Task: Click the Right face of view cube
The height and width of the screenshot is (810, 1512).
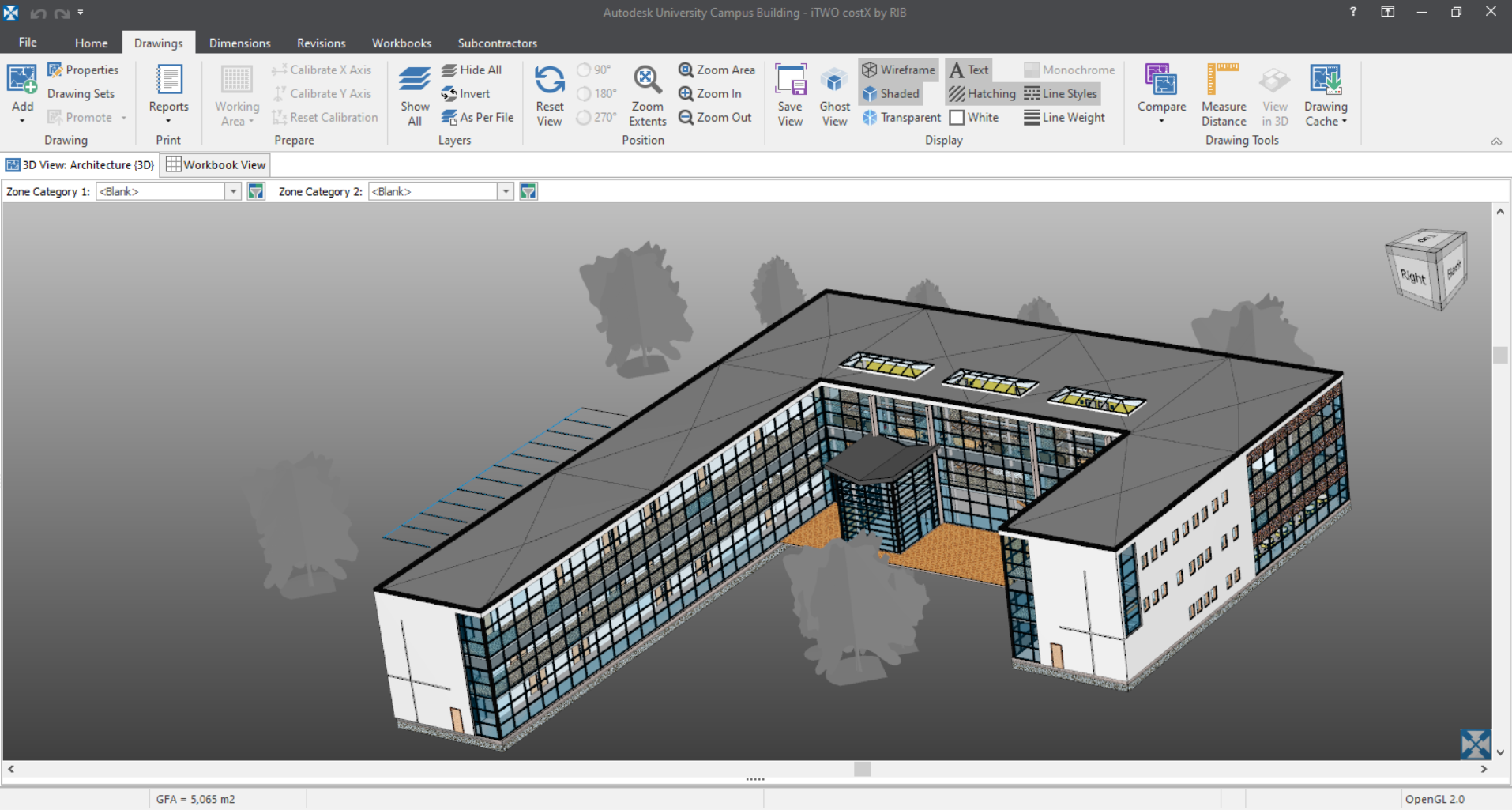Action: pyautogui.click(x=1413, y=277)
